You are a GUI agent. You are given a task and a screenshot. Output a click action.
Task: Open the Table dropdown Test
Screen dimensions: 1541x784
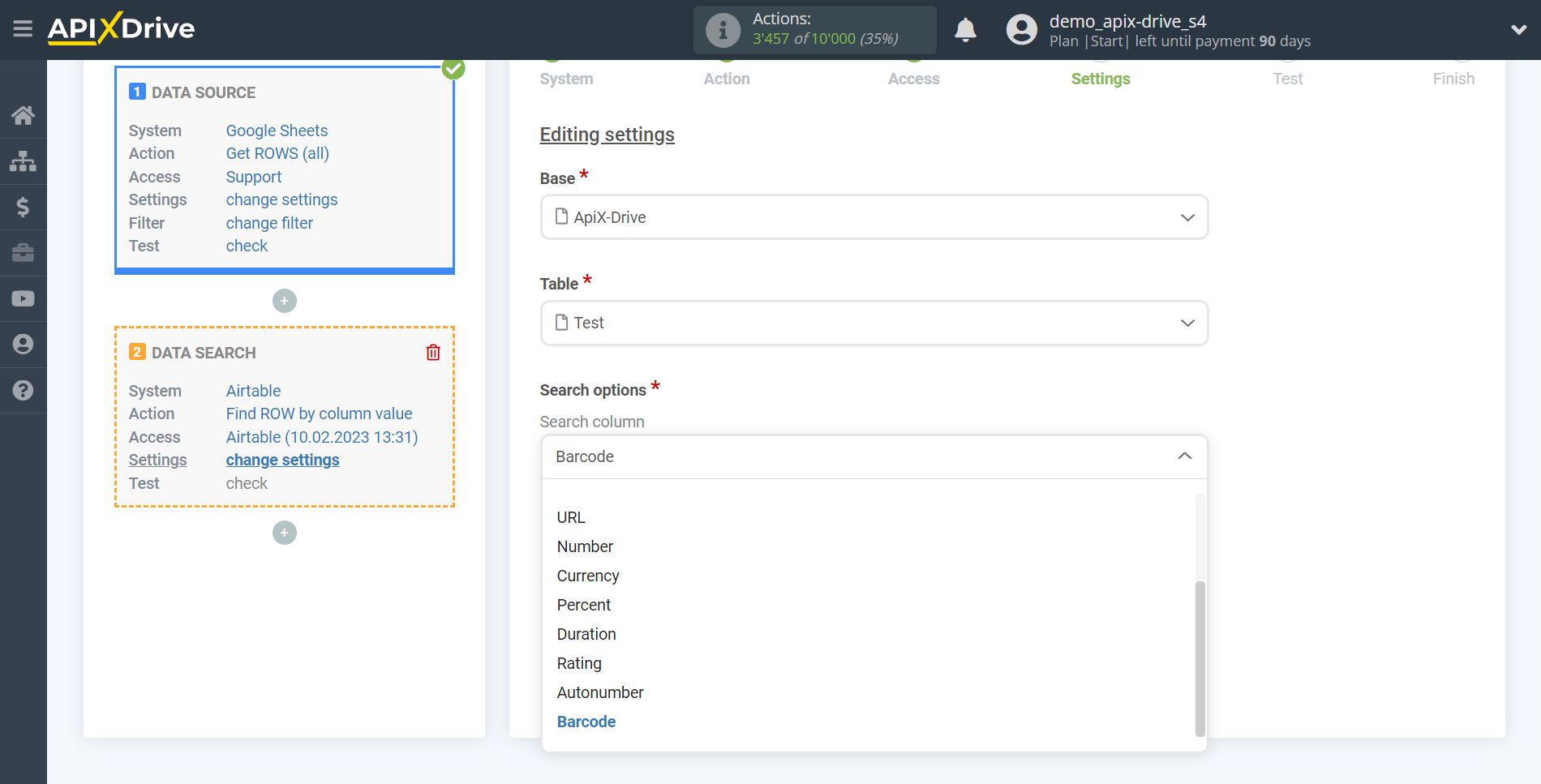[874, 323]
